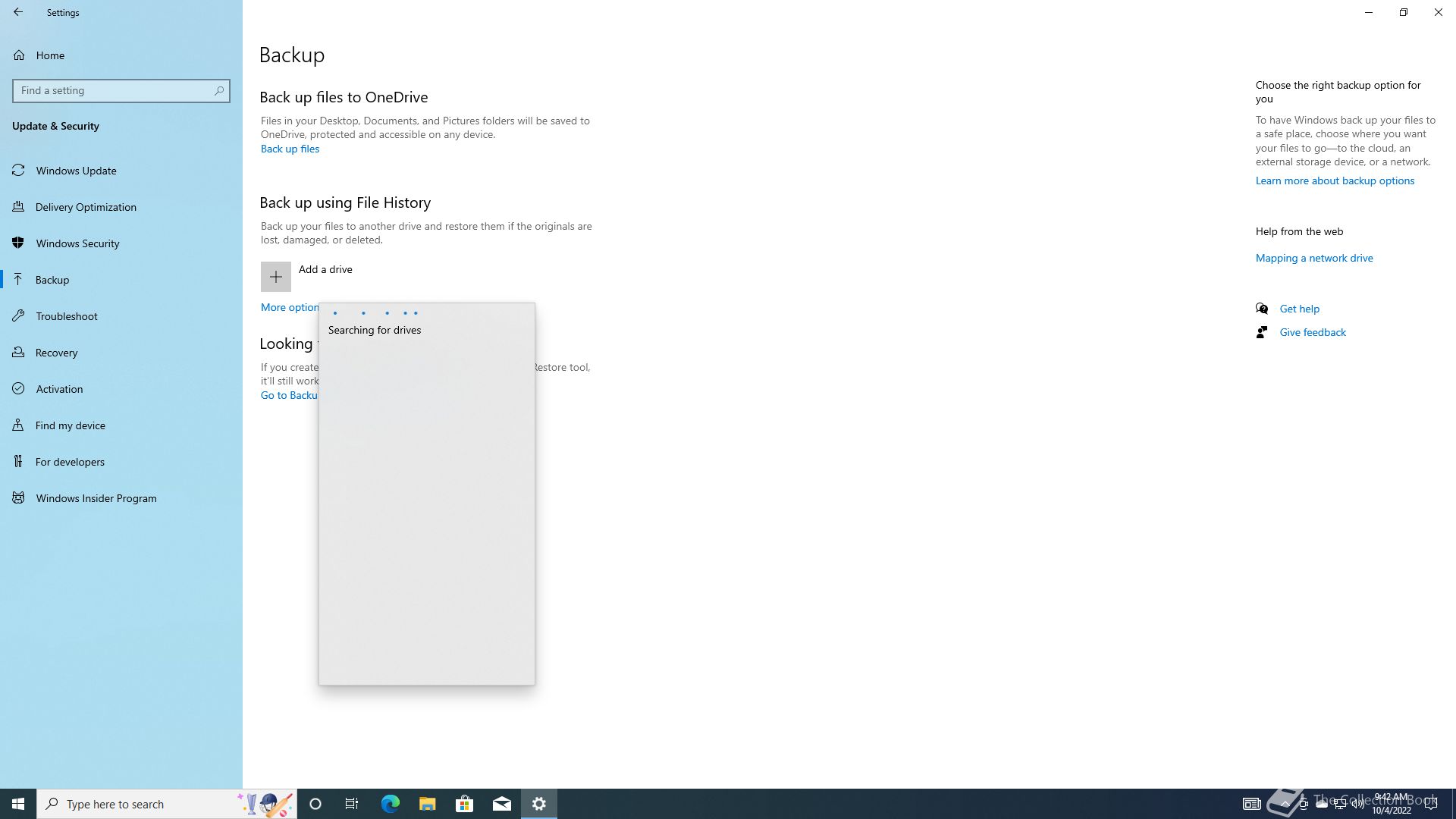
Task: Open the Action Center notifications icon
Action: [1431, 804]
